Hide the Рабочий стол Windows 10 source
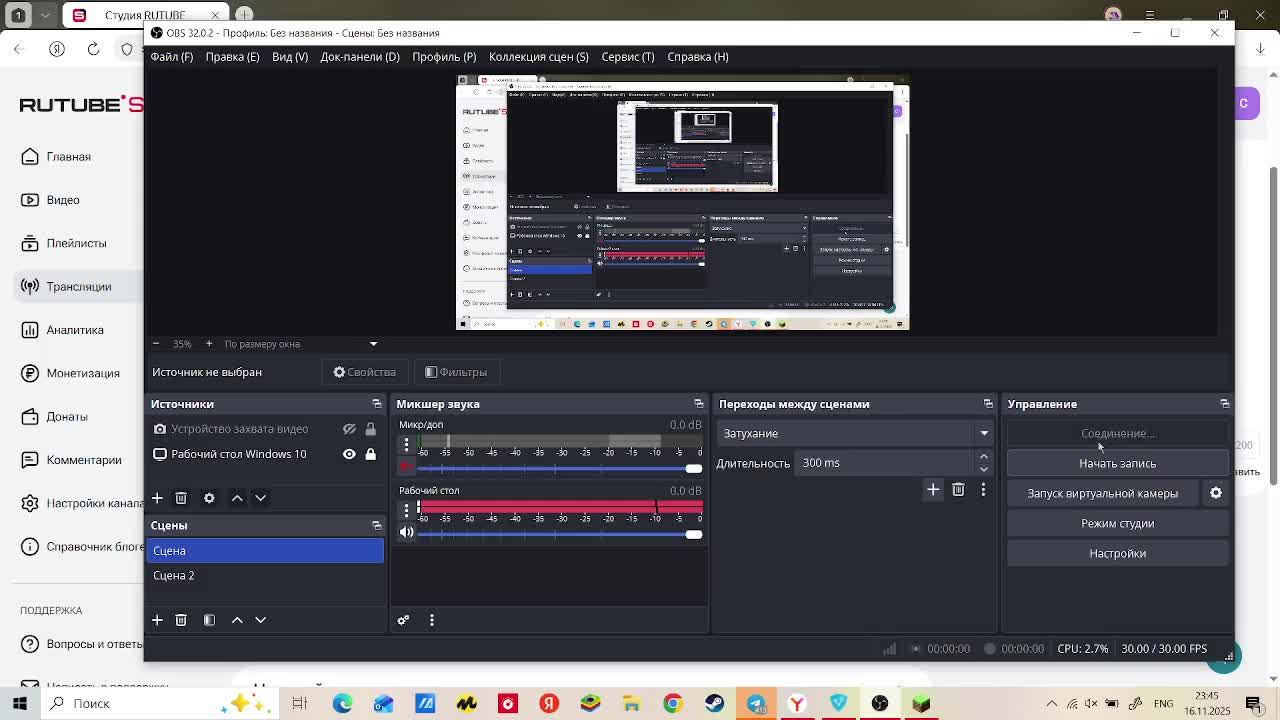 tap(349, 454)
